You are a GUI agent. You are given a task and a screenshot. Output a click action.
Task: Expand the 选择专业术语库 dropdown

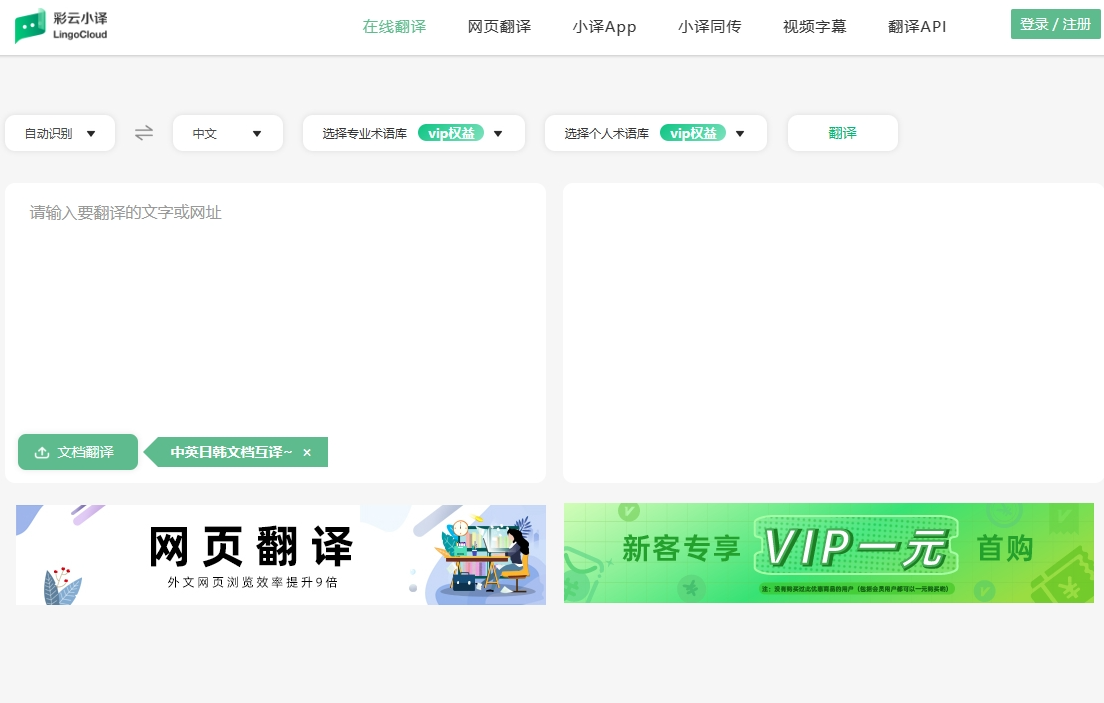click(498, 134)
